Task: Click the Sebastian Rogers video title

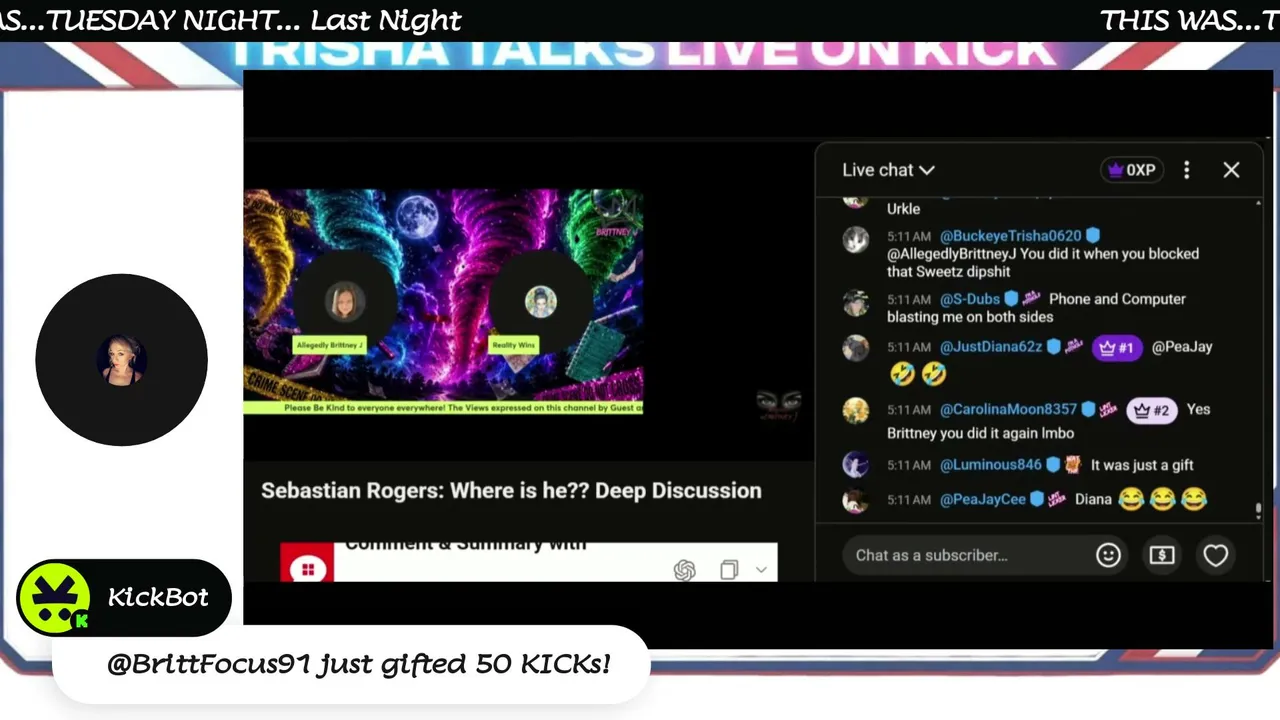Action: pyautogui.click(x=511, y=491)
